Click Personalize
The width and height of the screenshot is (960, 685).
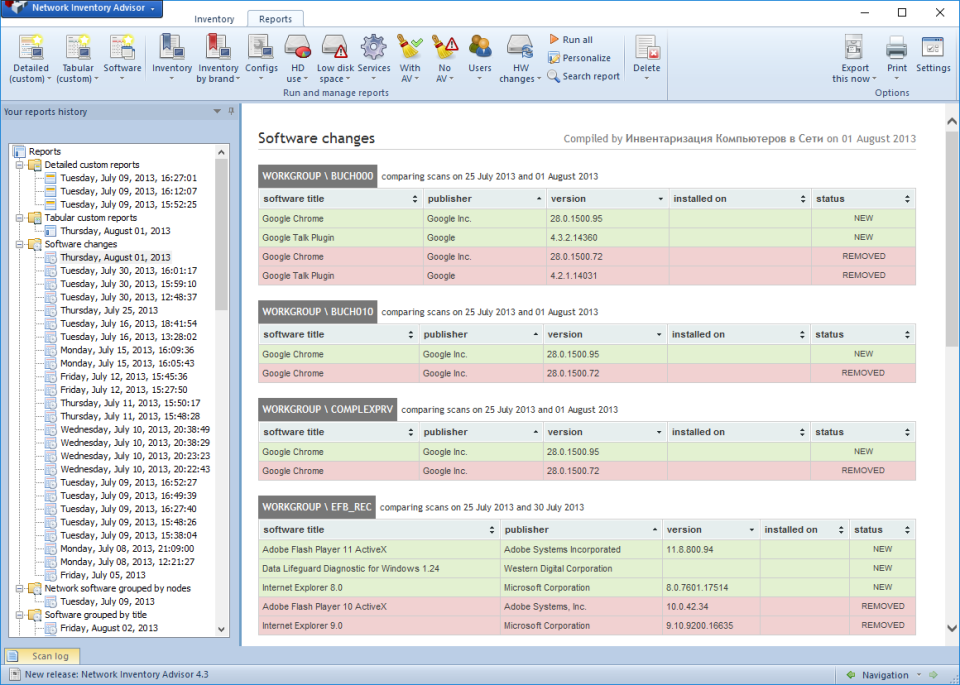(x=579, y=58)
